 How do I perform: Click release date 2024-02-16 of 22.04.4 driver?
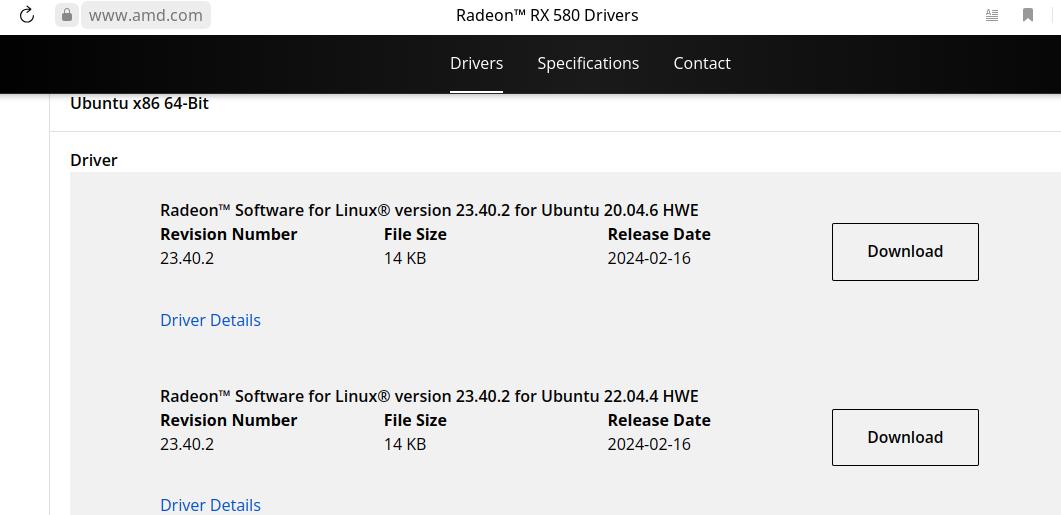click(x=649, y=444)
